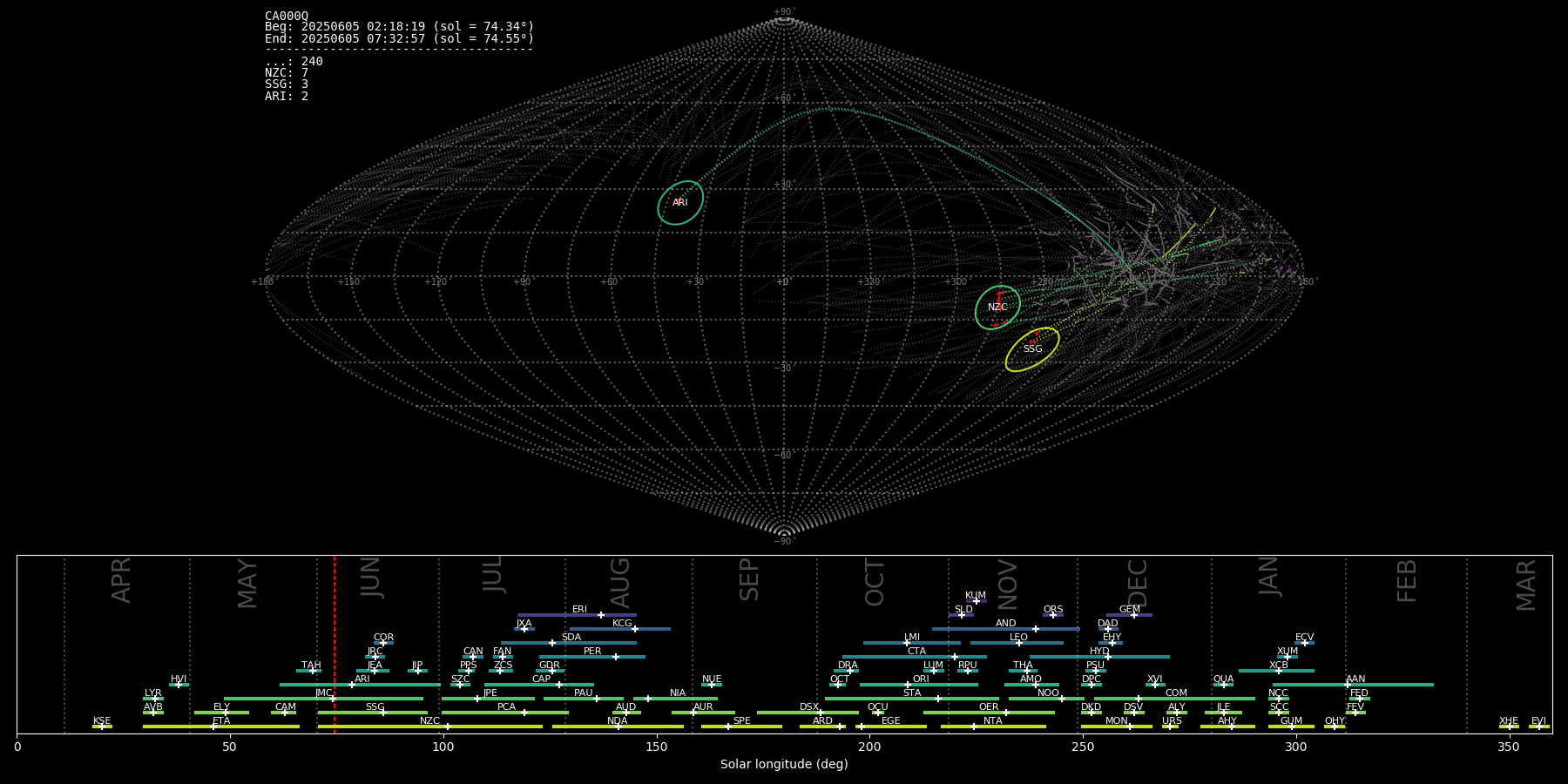Click the red dashed current solar longitude line
Image resolution: width=1568 pixels, height=784 pixels.
[335, 644]
